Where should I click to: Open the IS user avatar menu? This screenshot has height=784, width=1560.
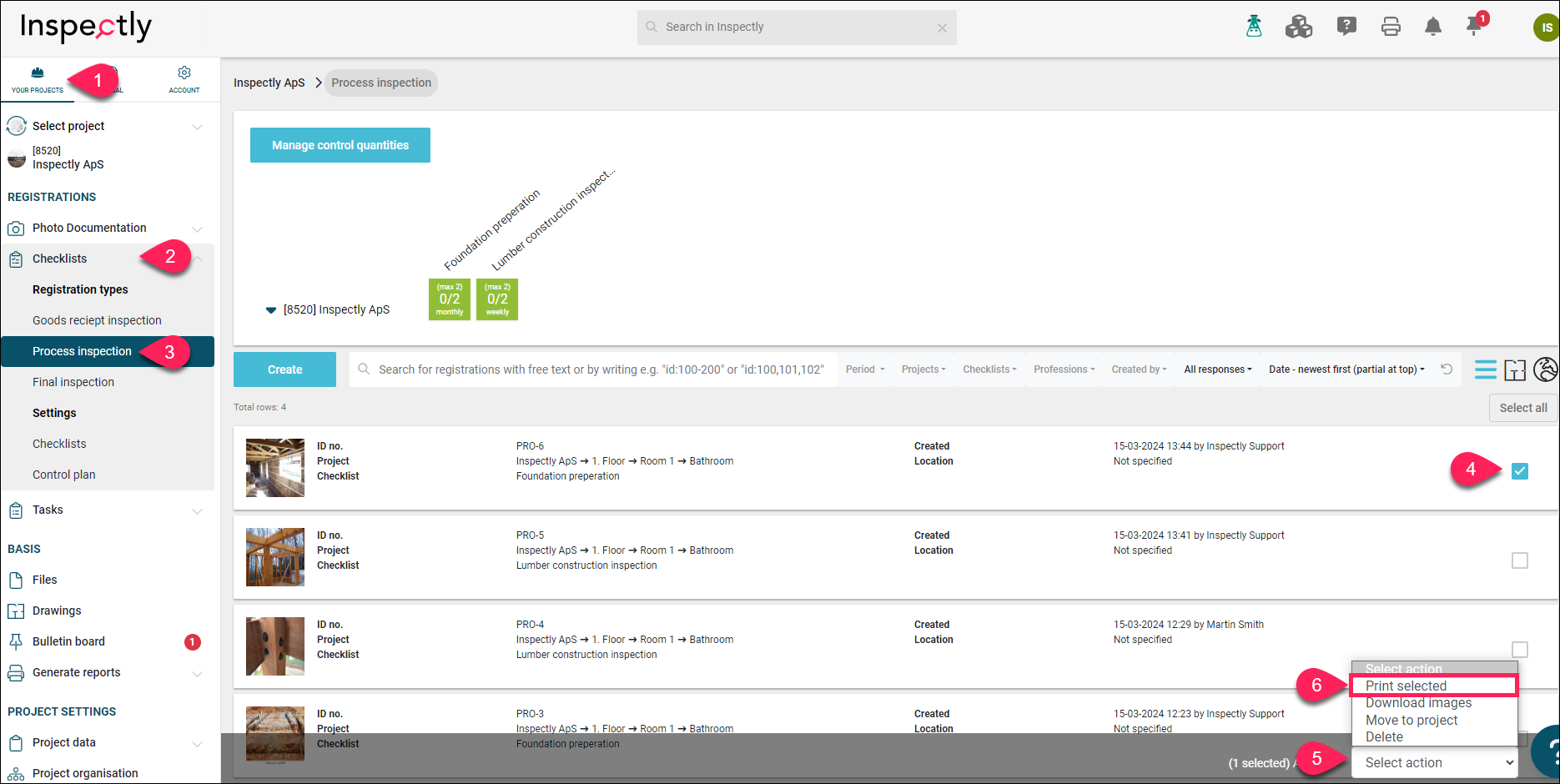(1546, 28)
